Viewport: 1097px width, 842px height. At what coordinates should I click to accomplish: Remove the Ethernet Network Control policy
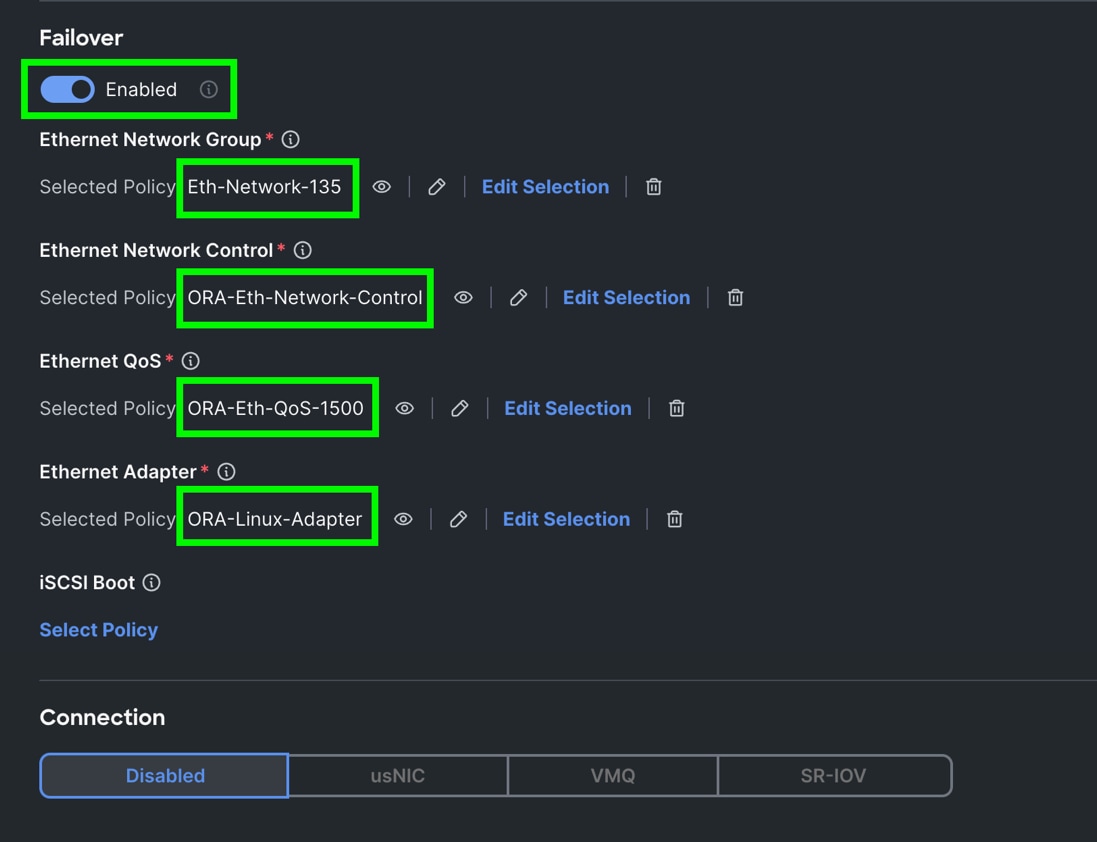pyautogui.click(x=735, y=298)
